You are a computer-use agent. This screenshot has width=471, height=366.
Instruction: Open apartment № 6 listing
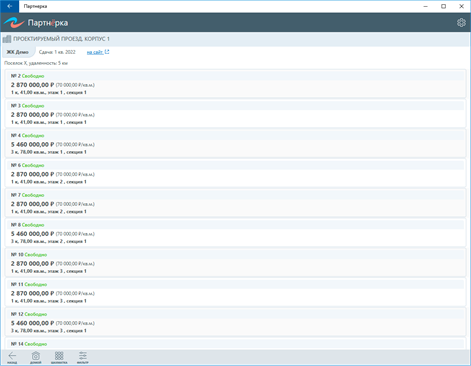point(235,173)
